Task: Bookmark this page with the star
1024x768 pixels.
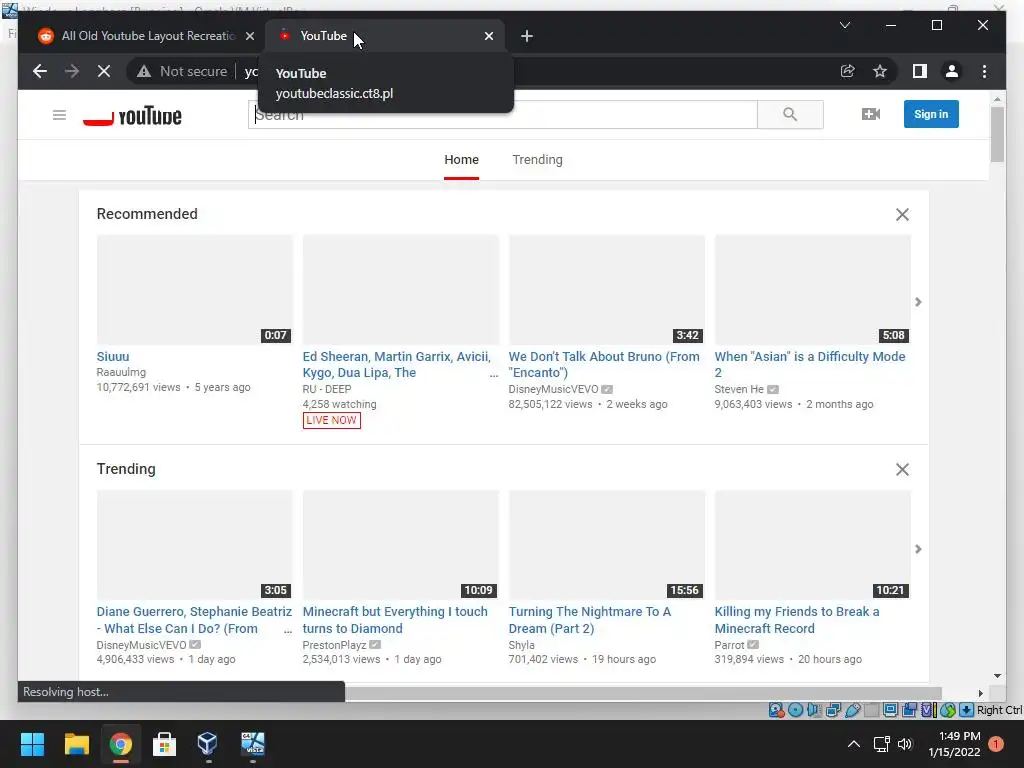Action: [x=880, y=71]
